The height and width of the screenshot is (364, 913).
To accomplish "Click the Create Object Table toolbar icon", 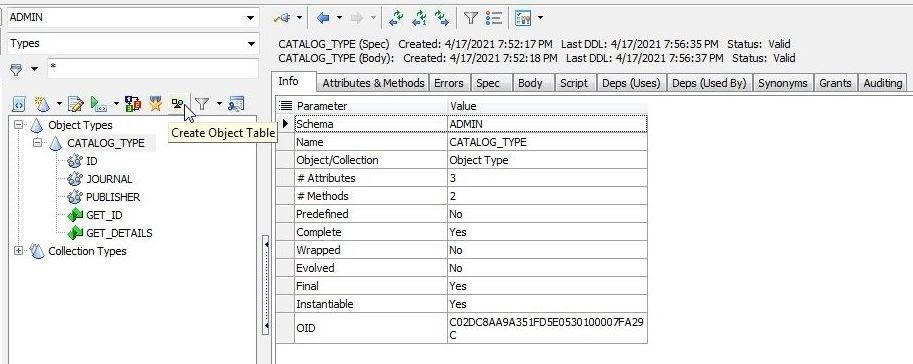I will click(178, 104).
